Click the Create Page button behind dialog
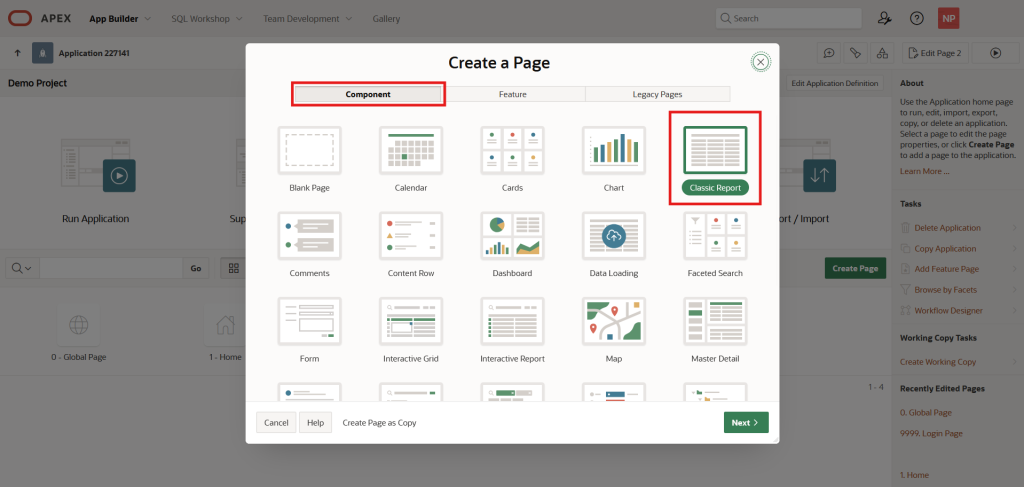Viewport: 1024px width, 487px height. pos(855,268)
